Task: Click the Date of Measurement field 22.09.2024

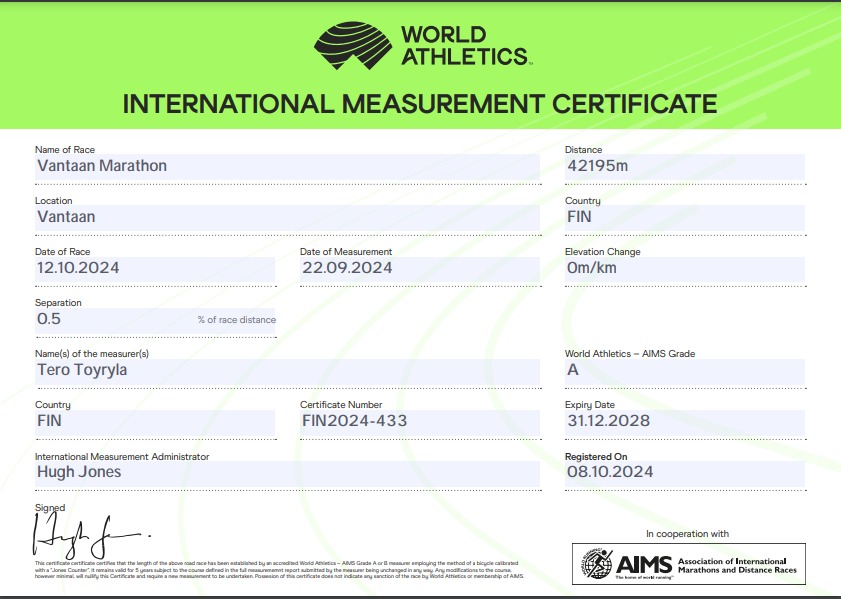Action: coord(420,268)
